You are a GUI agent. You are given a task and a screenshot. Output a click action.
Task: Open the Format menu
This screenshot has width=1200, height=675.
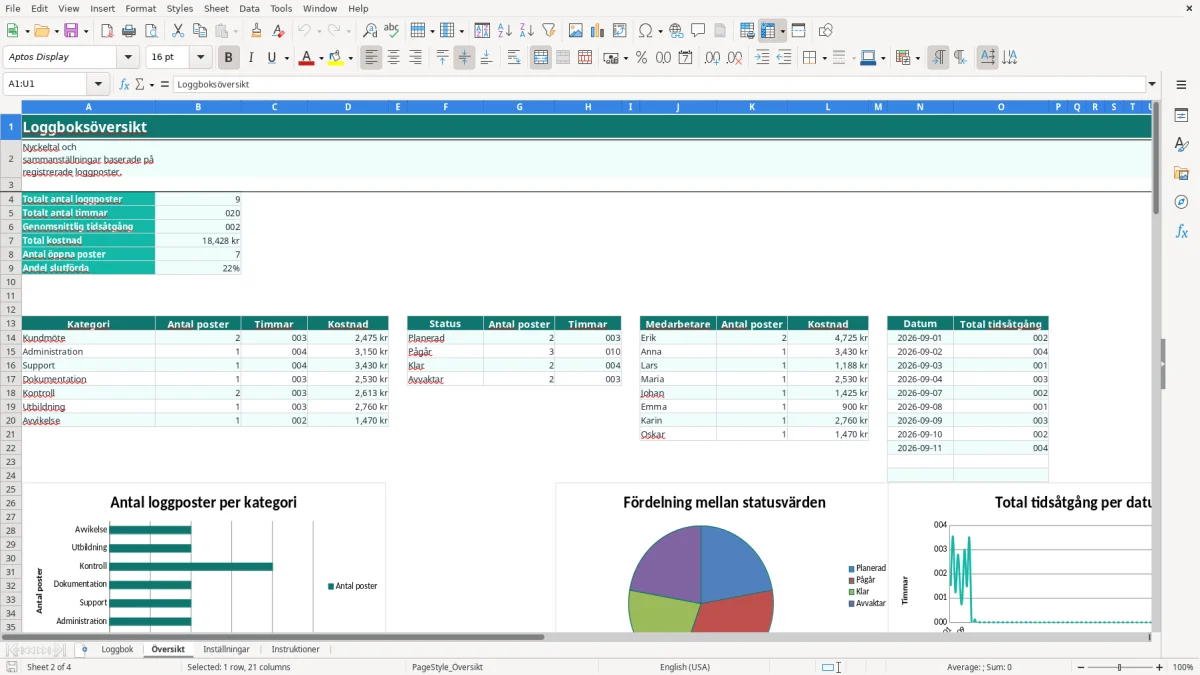click(141, 8)
